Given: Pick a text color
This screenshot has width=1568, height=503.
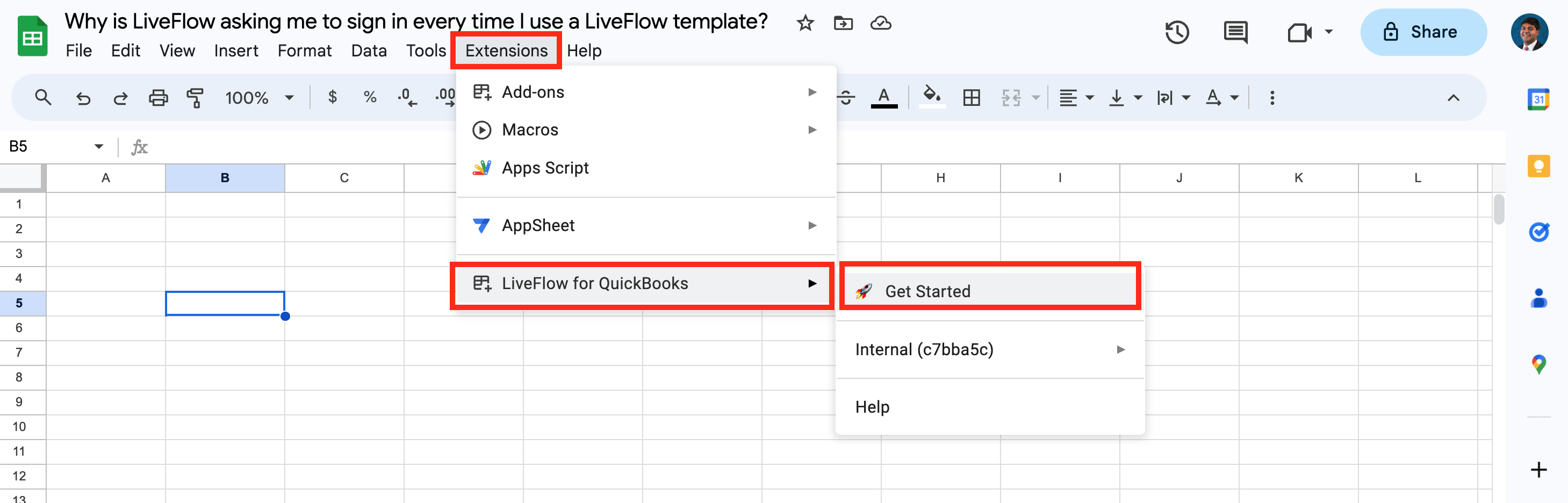Looking at the screenshot, I should click(884, 97).
